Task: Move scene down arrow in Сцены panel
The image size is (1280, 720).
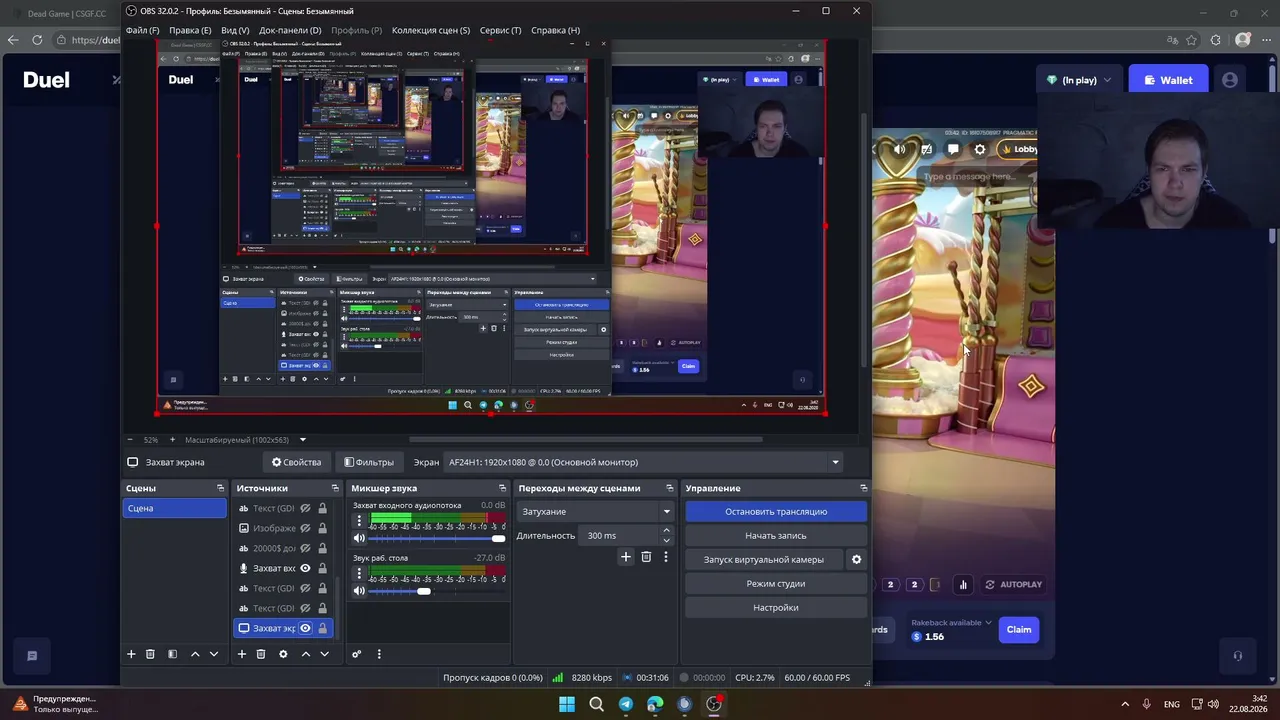Action: point(213,654)
